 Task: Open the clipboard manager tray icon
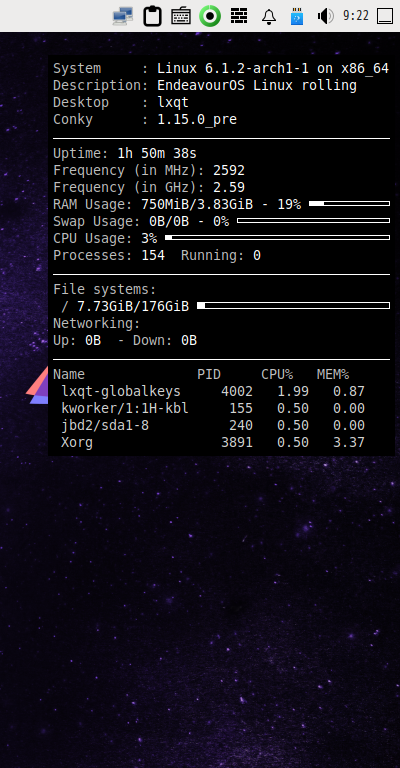[152, 16]
